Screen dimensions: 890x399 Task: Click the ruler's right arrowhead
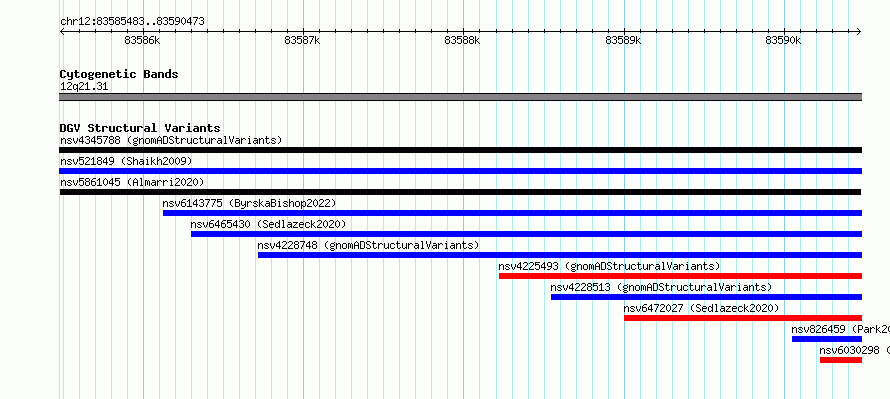(859, 31)
